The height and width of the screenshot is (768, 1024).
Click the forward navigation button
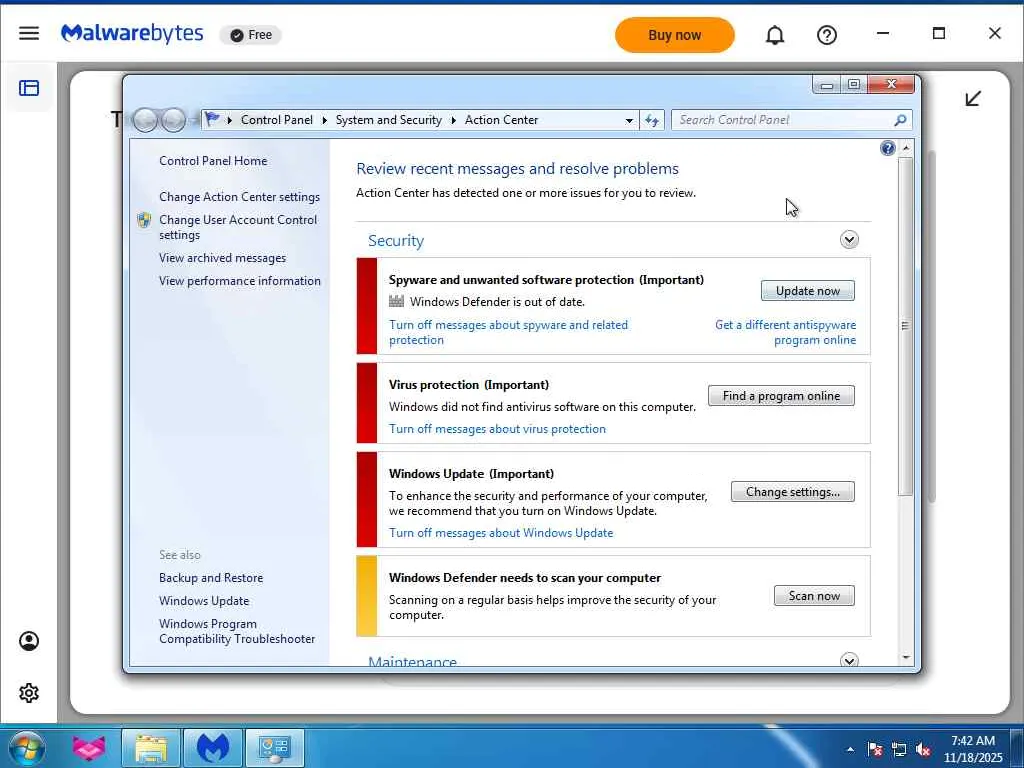173,120
